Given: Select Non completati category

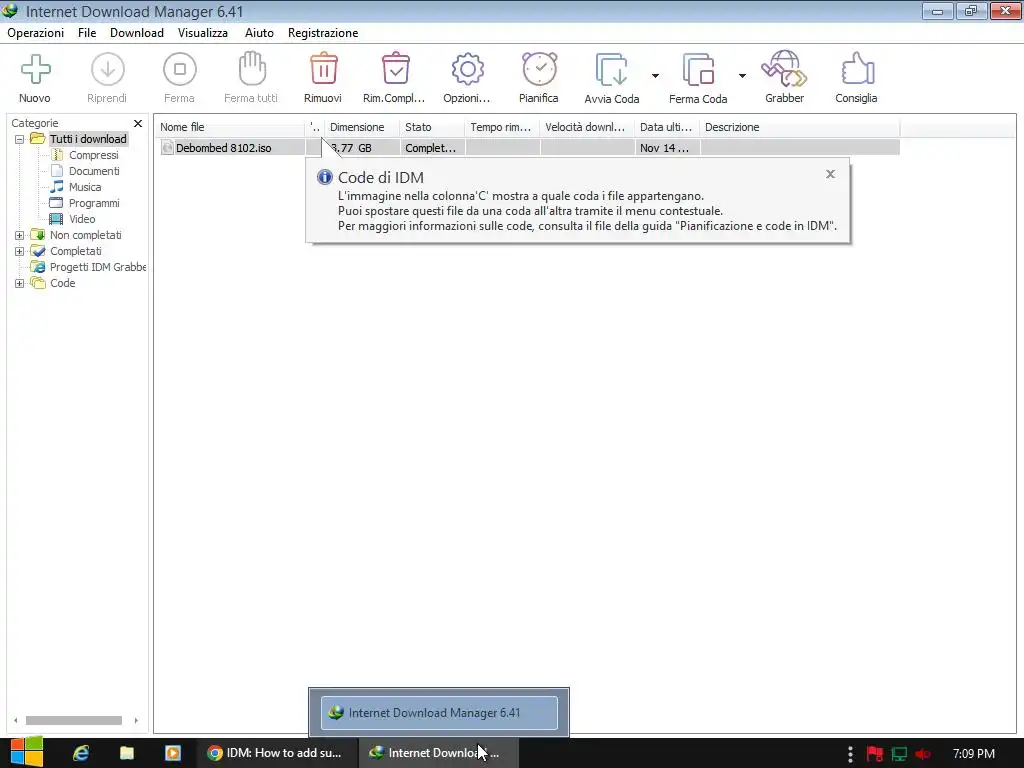Looking at the screenshot, I should pos(86,235).
